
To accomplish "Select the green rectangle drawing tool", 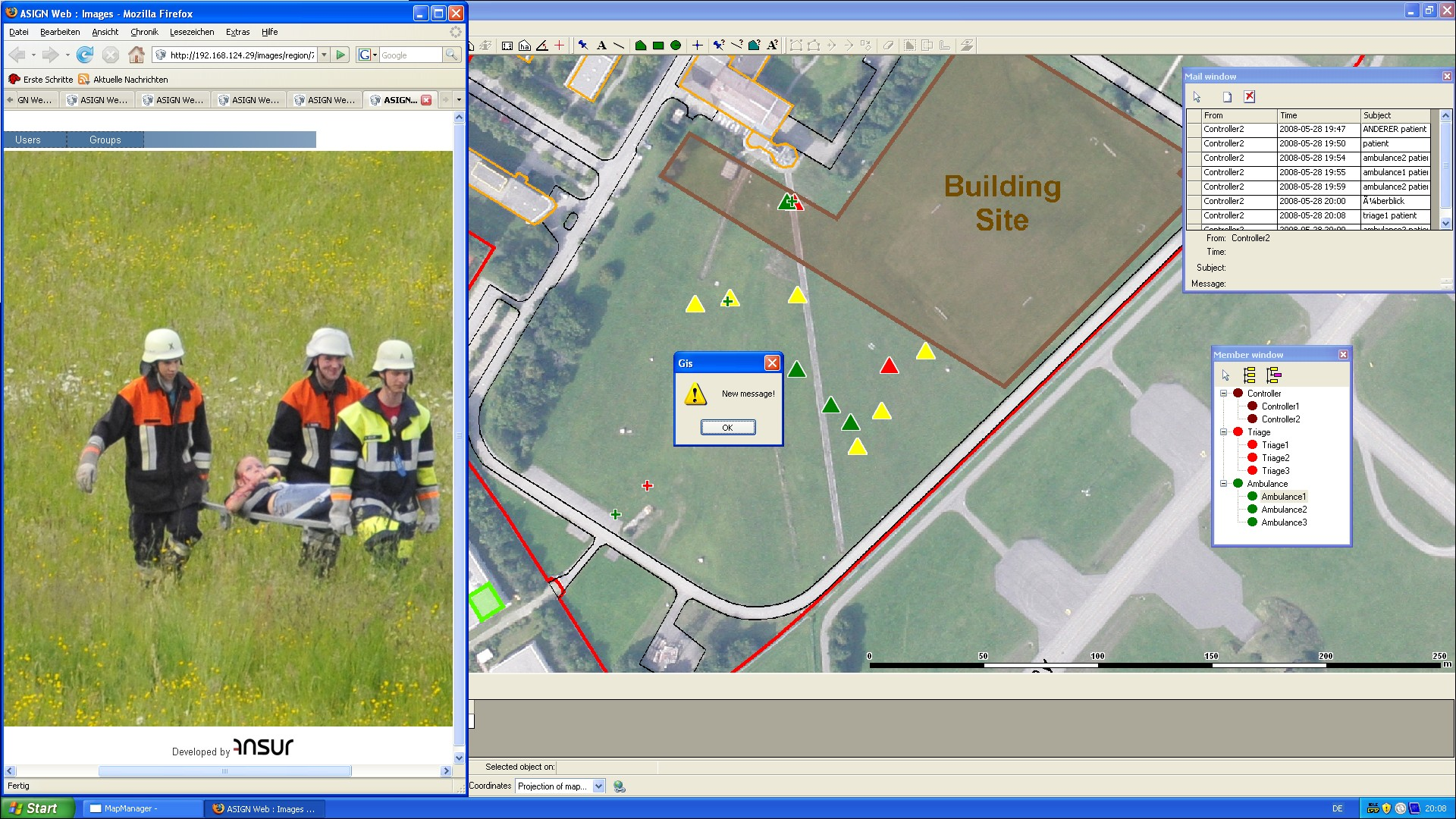I will [x=658, y=45].
